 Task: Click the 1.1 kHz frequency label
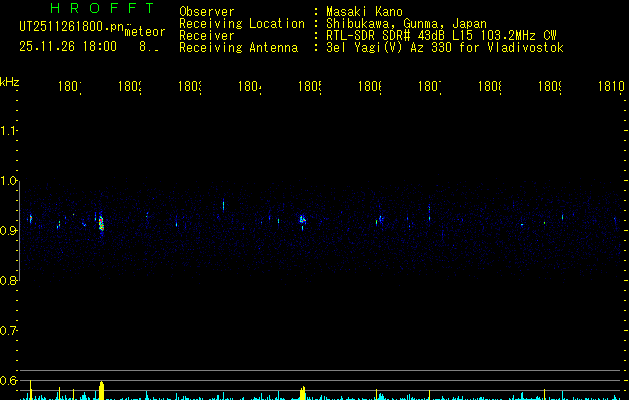coord(8,131)
